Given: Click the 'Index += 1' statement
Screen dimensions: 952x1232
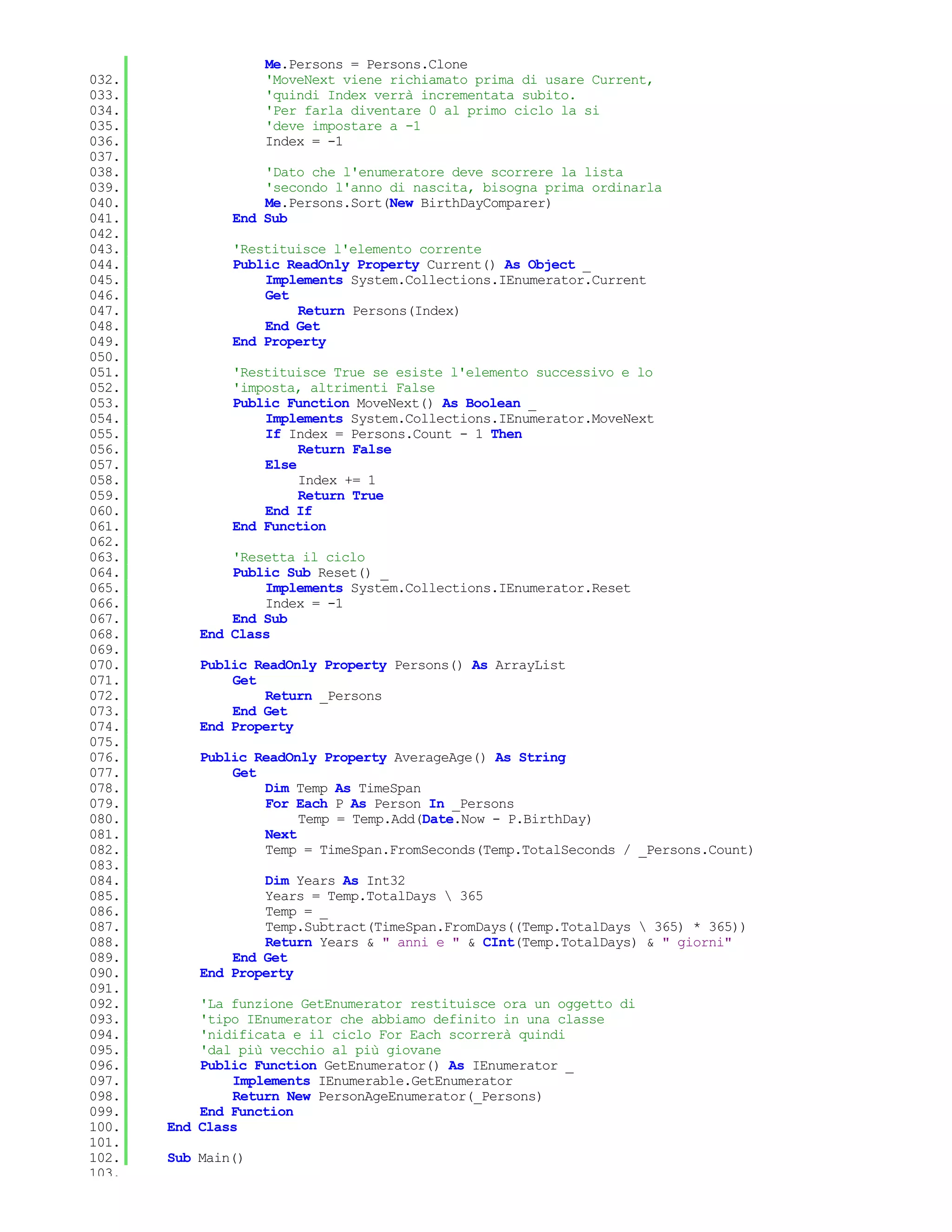Looking at the screenshot, I should [337, 481].
